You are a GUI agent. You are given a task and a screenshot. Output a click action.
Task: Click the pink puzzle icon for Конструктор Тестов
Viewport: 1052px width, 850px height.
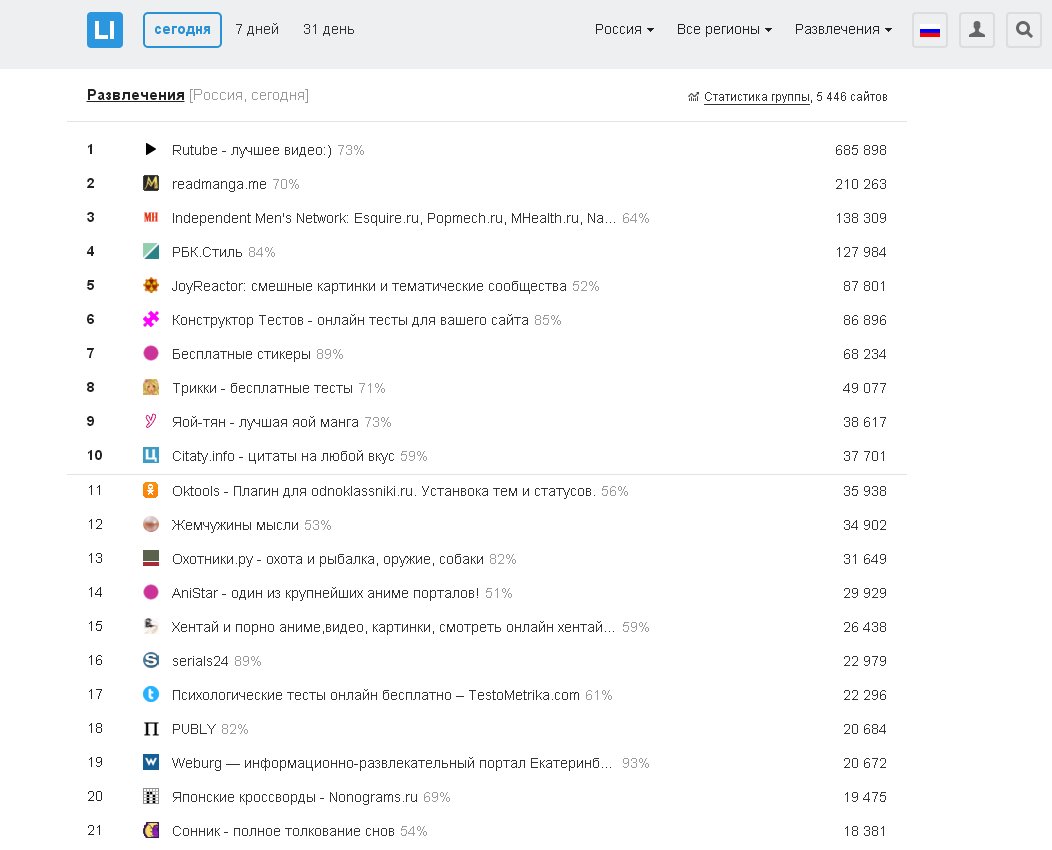coord(151,320)
